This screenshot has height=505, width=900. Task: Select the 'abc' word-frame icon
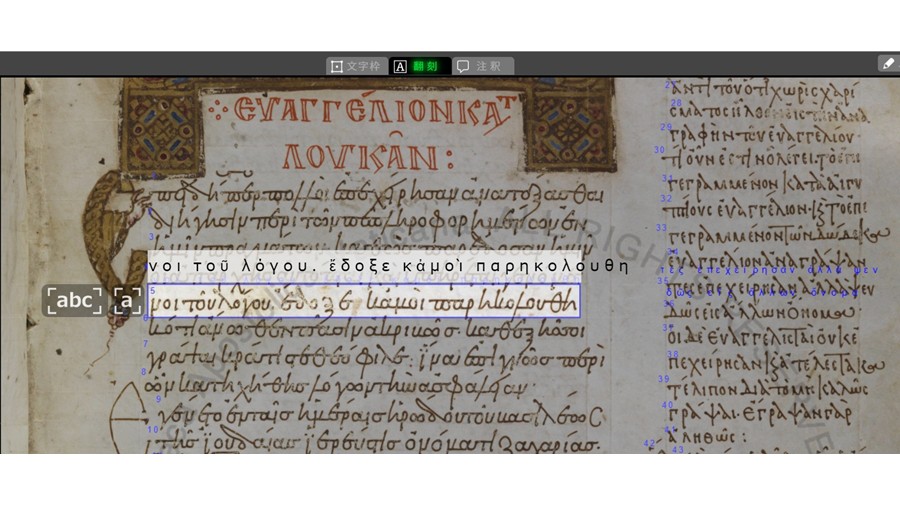74,300
